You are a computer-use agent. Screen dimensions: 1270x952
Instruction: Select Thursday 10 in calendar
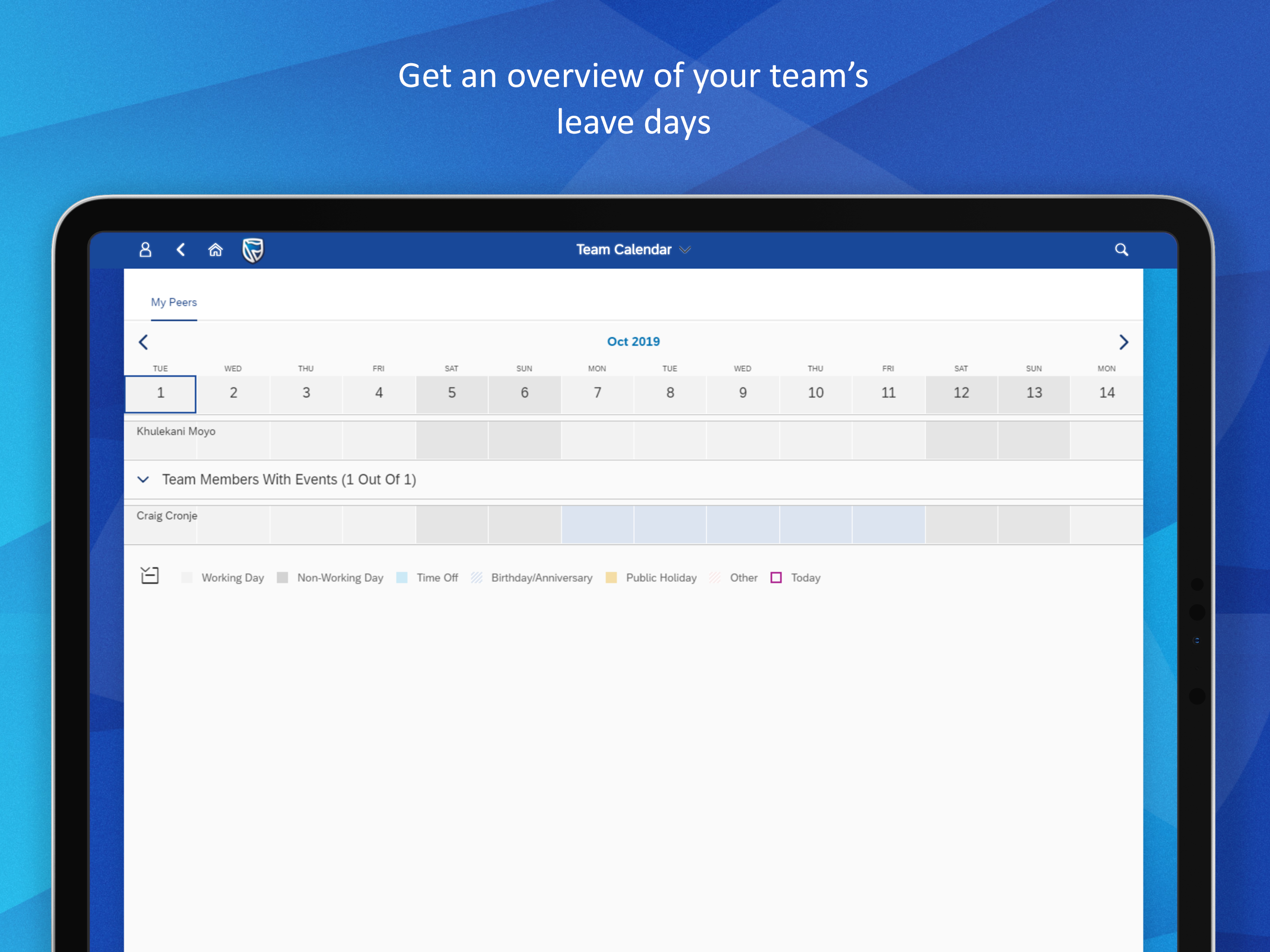(816, 394)
